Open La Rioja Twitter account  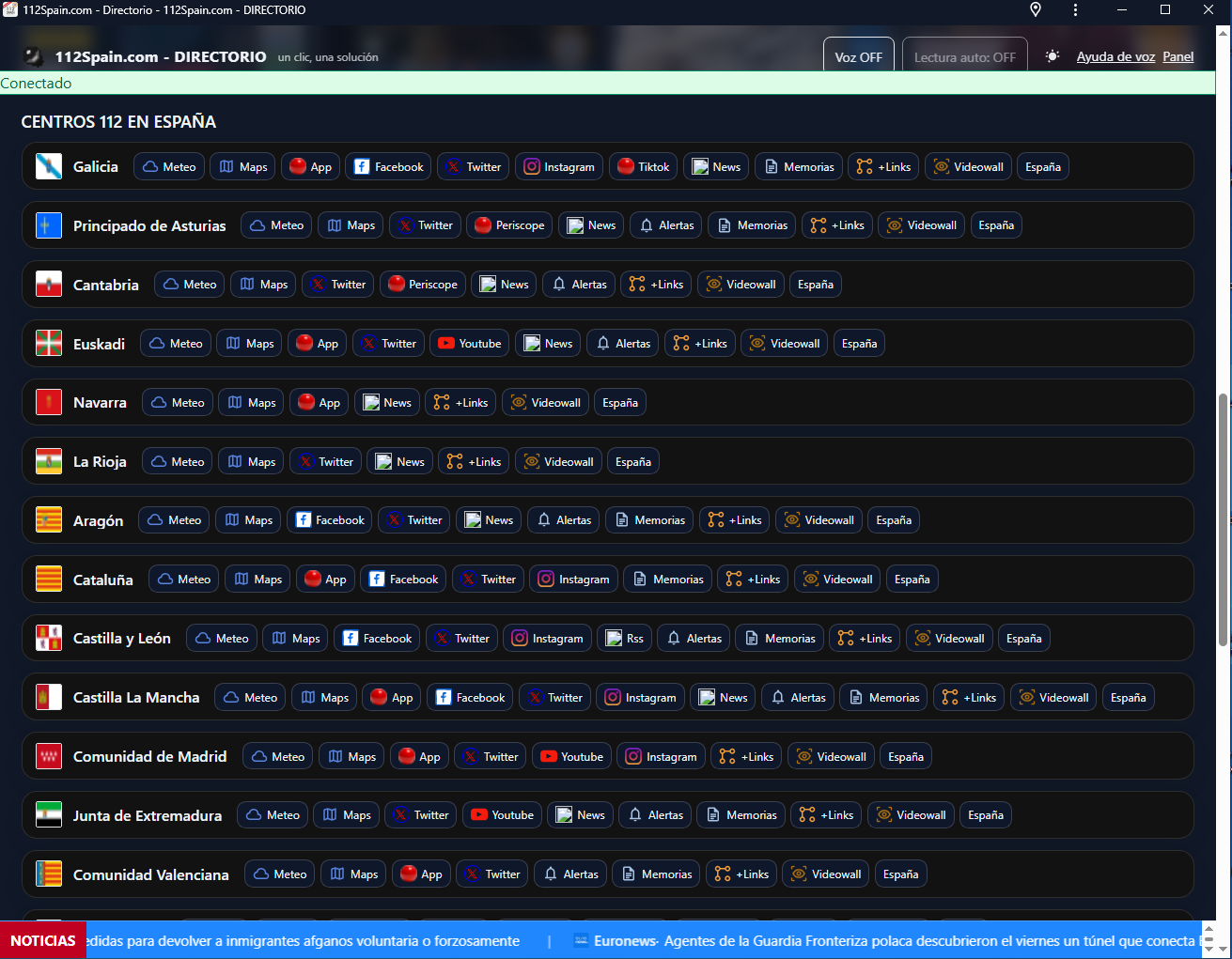pos(325,462)
